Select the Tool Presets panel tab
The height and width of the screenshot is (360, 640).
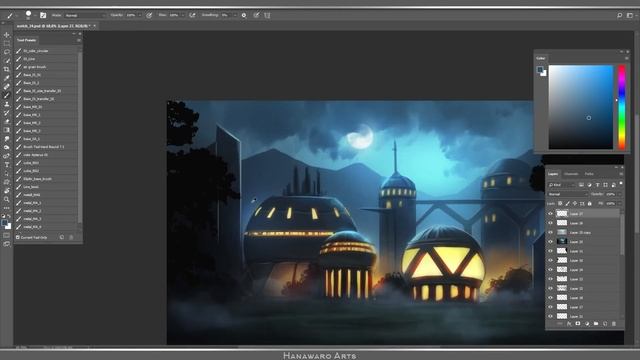pyautogui.click(x=27, y=40)
